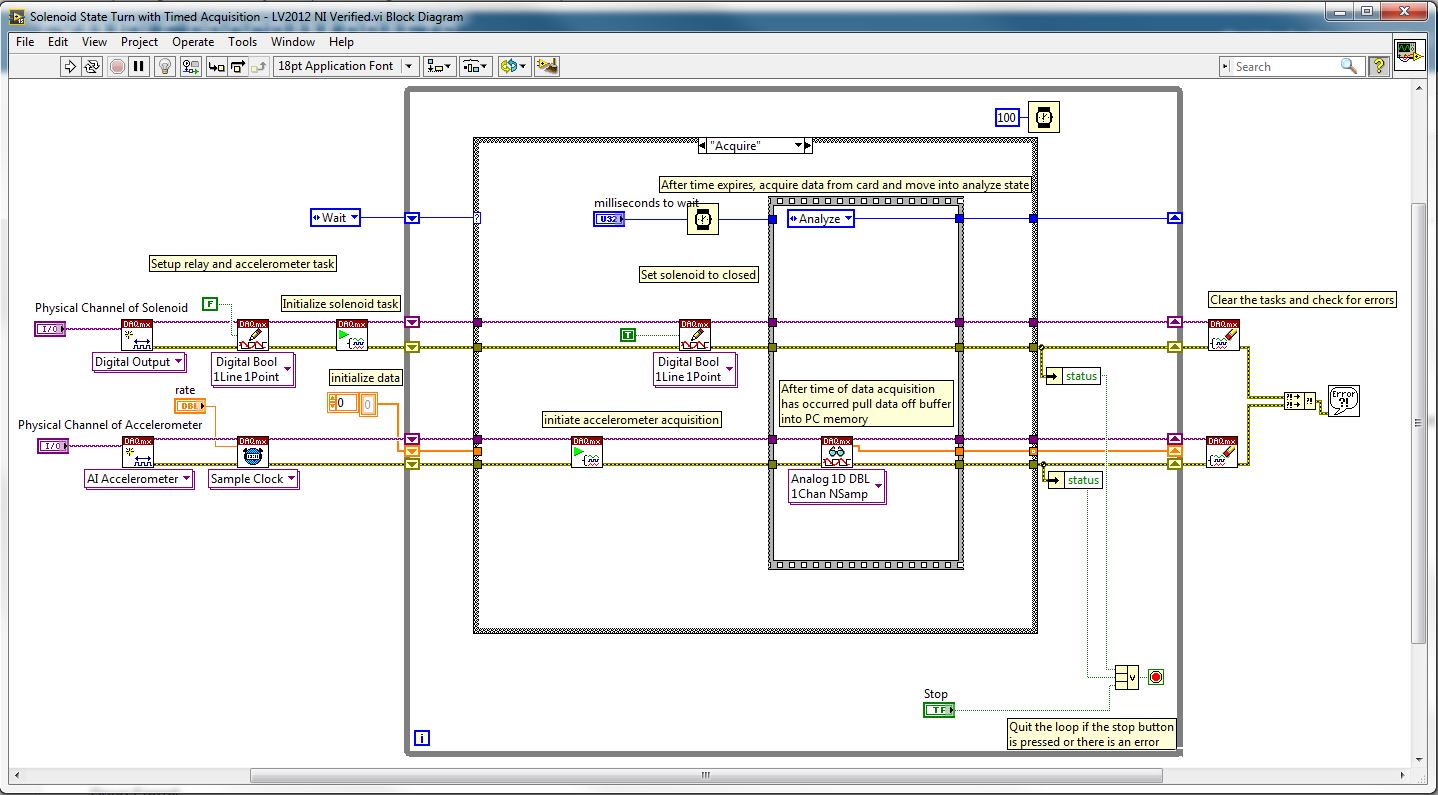This screenshot has width=1438, height=795.
Task: Select the Wait (ms) function beside milliseconds to wait
Action: coord(703,219)
